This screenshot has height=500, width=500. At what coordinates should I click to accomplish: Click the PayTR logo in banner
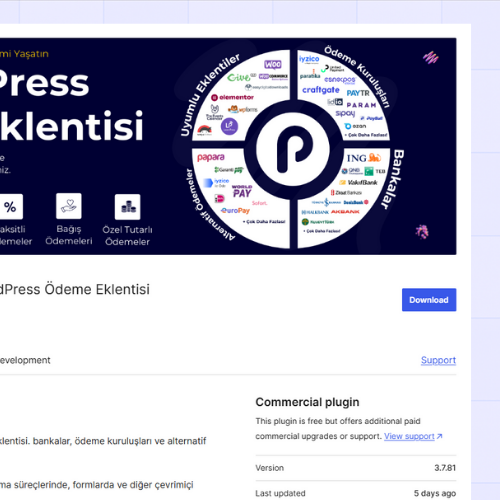(358, 93)
